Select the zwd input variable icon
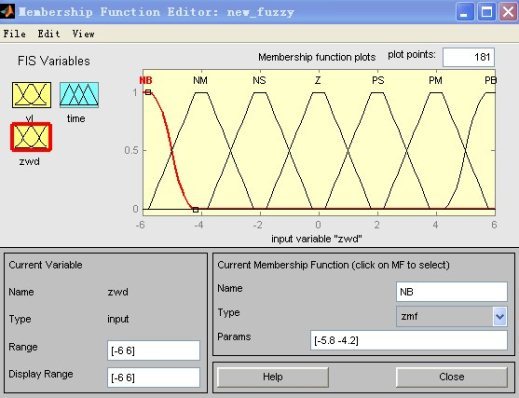Viewport: 519px width, 398px height. [31, 137]
